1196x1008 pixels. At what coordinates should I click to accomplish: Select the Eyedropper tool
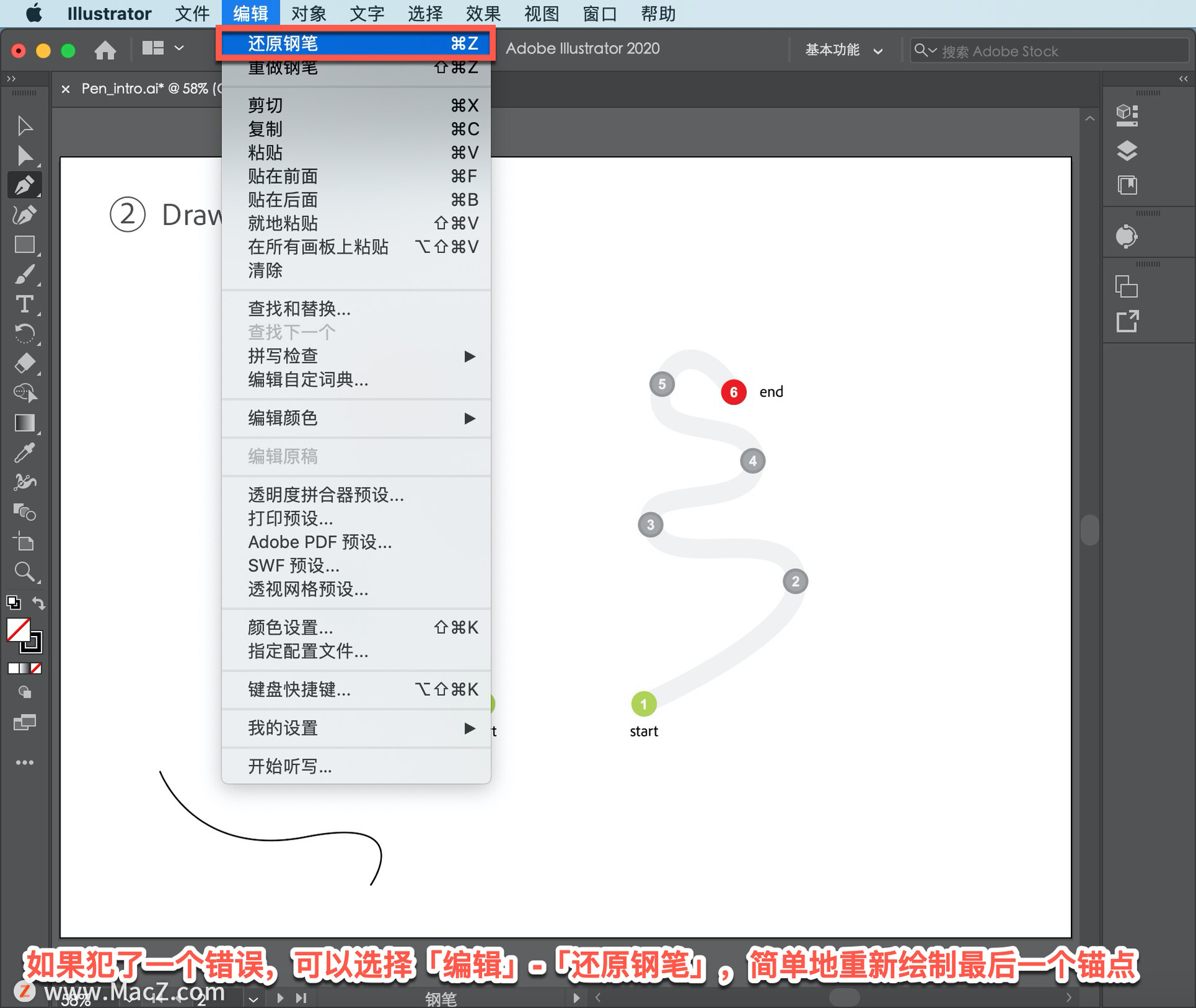pyautogui.click(x=24, y=453)
